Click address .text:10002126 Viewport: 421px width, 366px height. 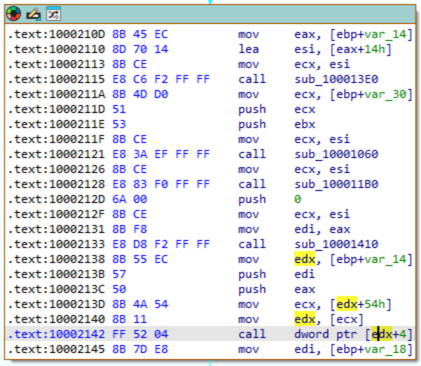[56, 169]
